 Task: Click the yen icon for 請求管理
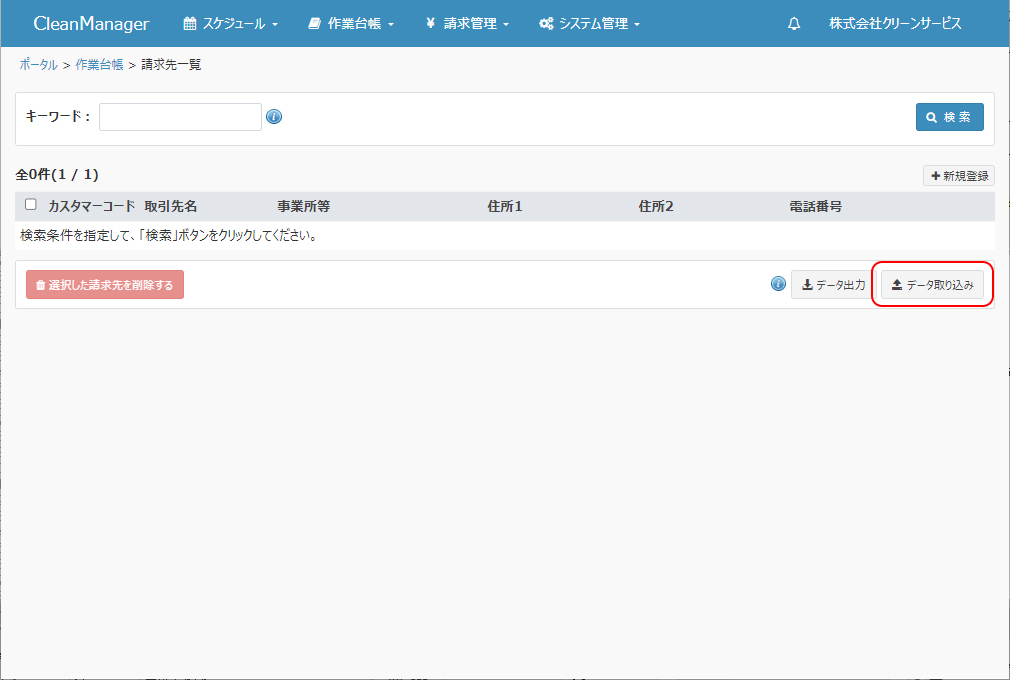click(430, 24)
